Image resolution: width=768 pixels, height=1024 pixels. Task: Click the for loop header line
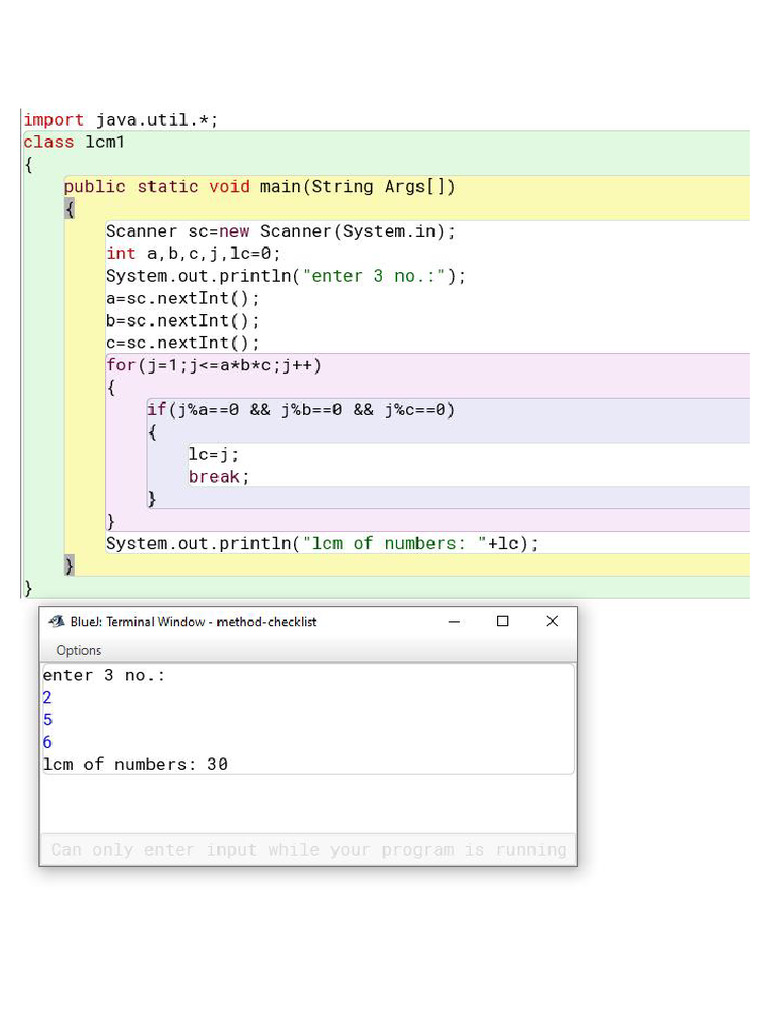pos(214,365)
